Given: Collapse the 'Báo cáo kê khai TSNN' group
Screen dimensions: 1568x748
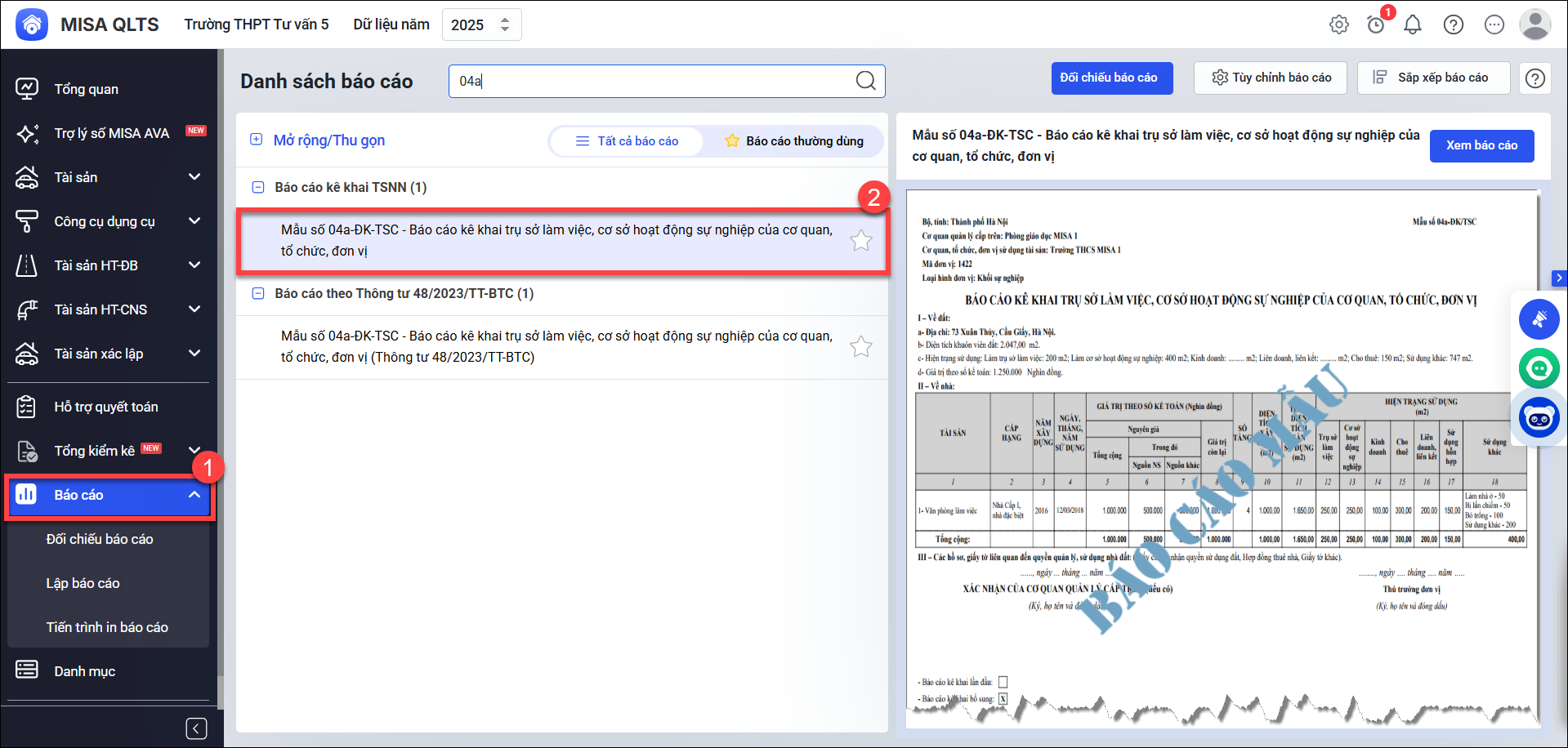Looking at the screenshot, I should pos(258,187).
